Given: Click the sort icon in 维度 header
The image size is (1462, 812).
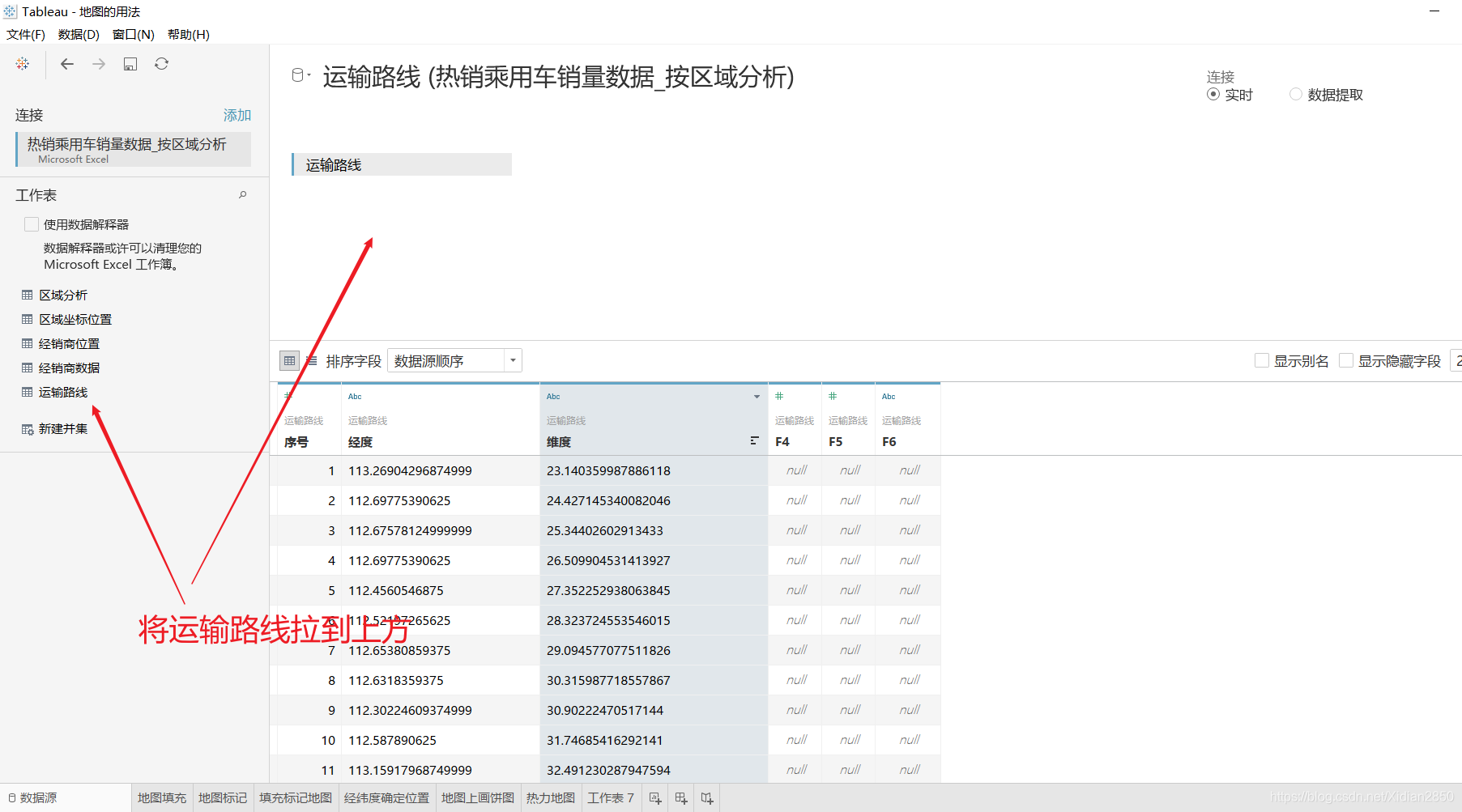Looking at the screenshot, I should [x=754, y=441].
